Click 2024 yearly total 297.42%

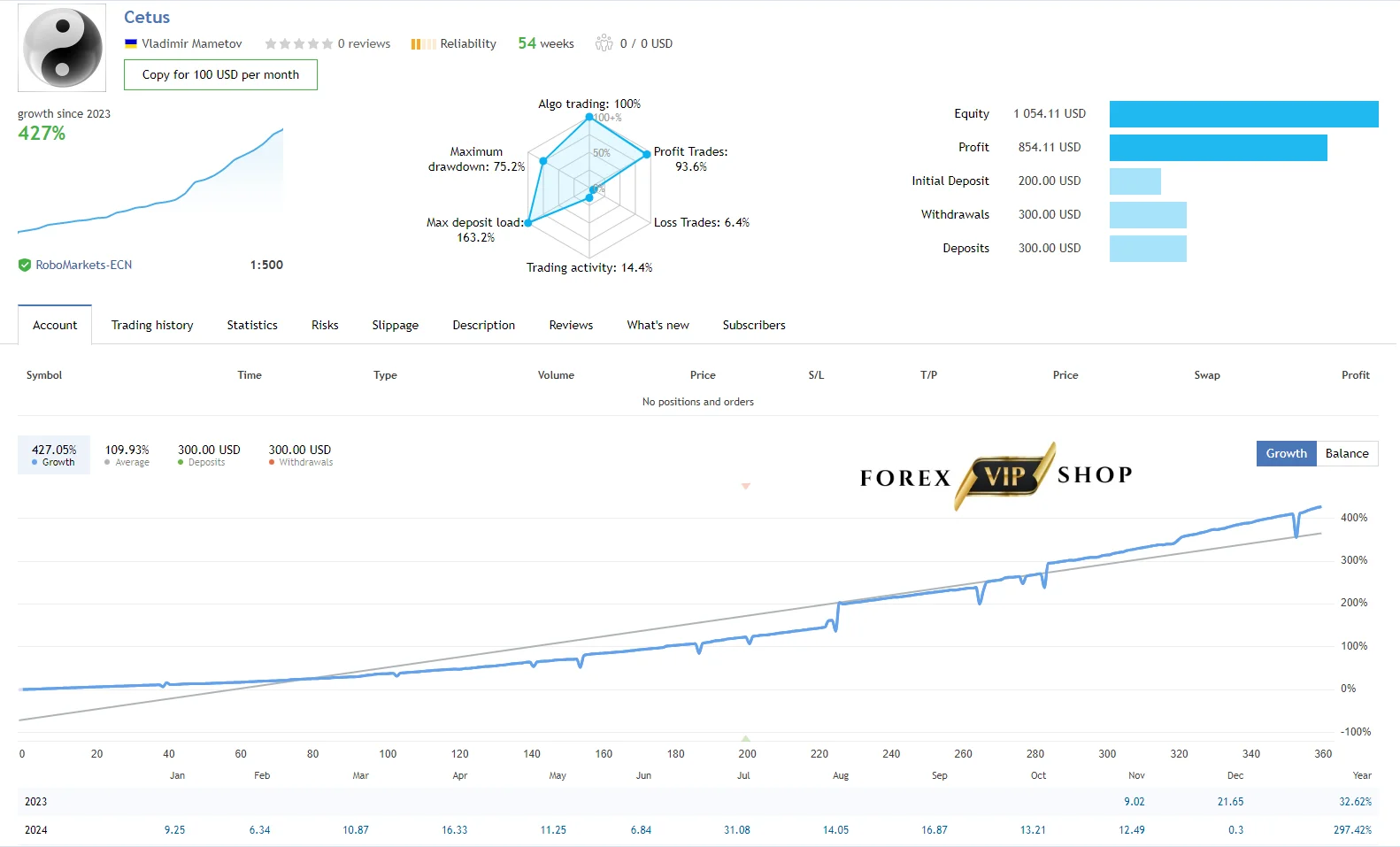[x=1352, y=830]
